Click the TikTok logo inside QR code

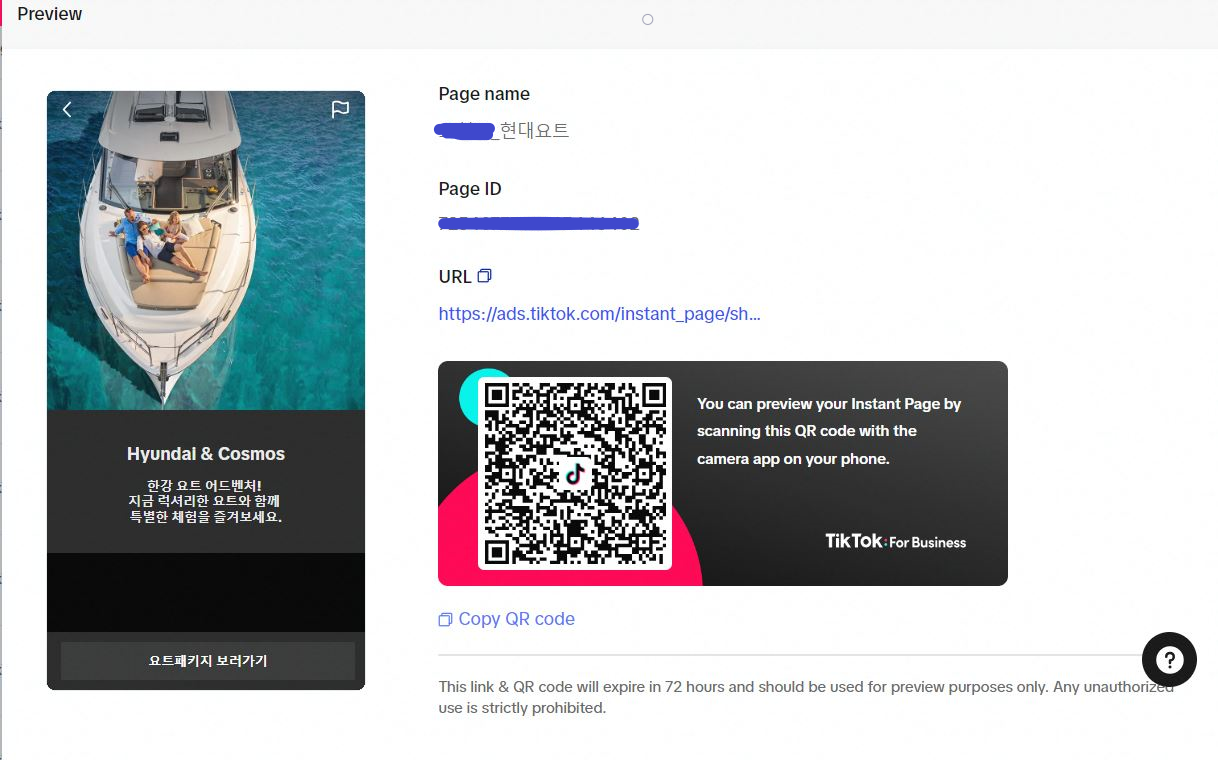click(x=574, y=474)
